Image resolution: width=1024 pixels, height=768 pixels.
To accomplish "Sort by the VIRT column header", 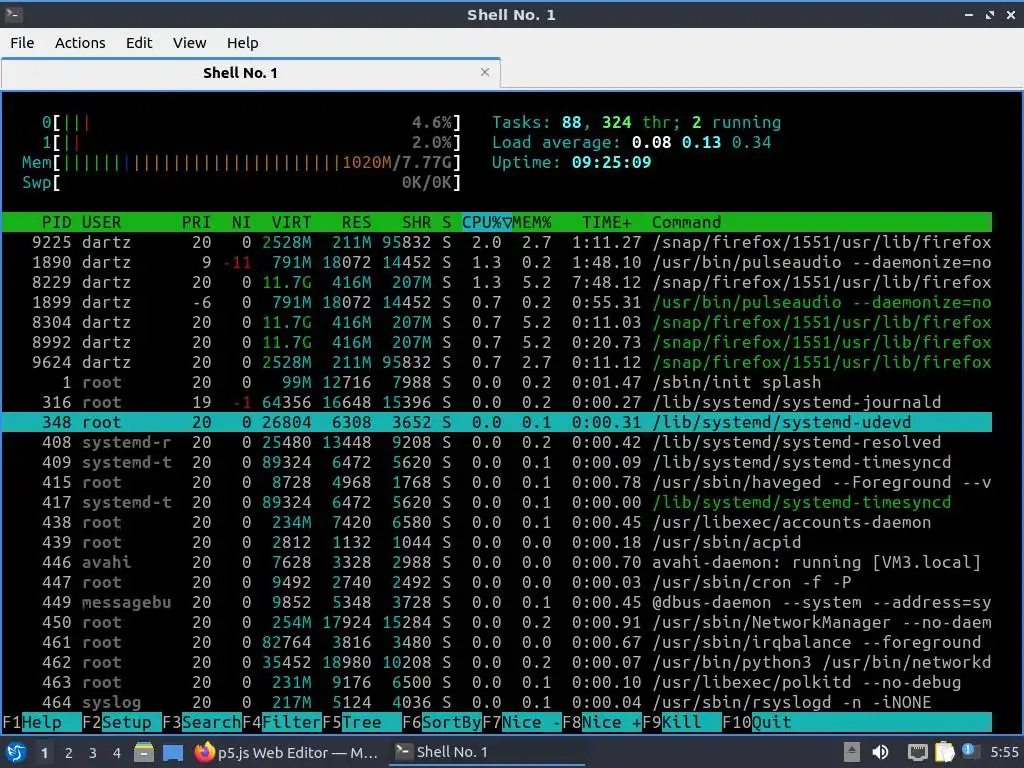I will coord(291,222).
